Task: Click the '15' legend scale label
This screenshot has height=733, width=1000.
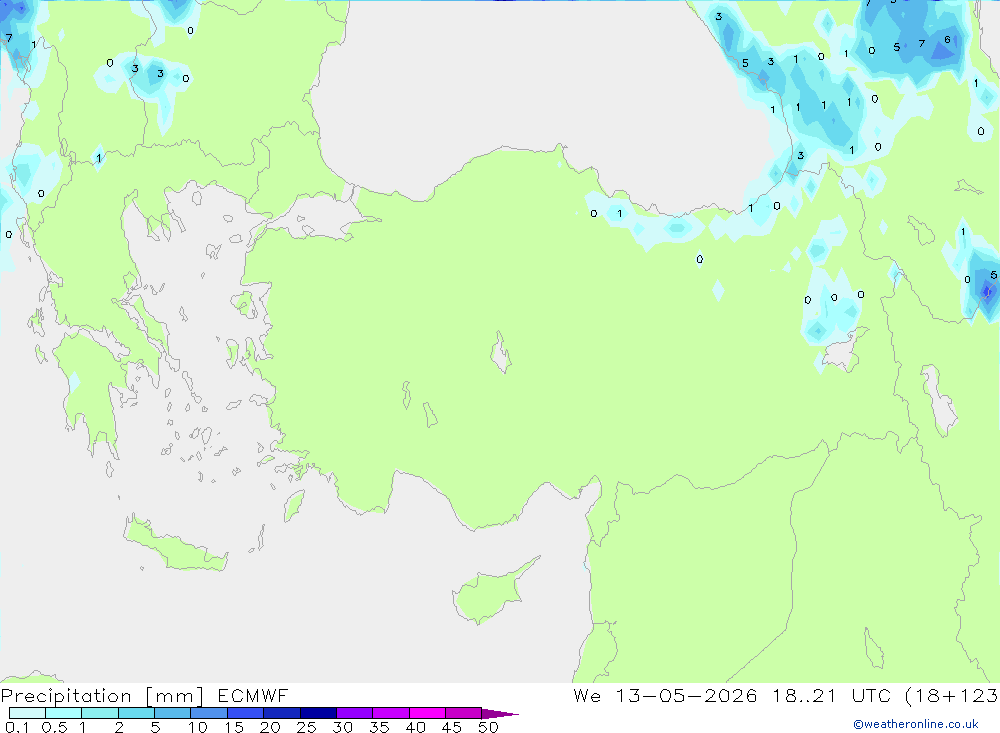Action: [x=234, y=727]
